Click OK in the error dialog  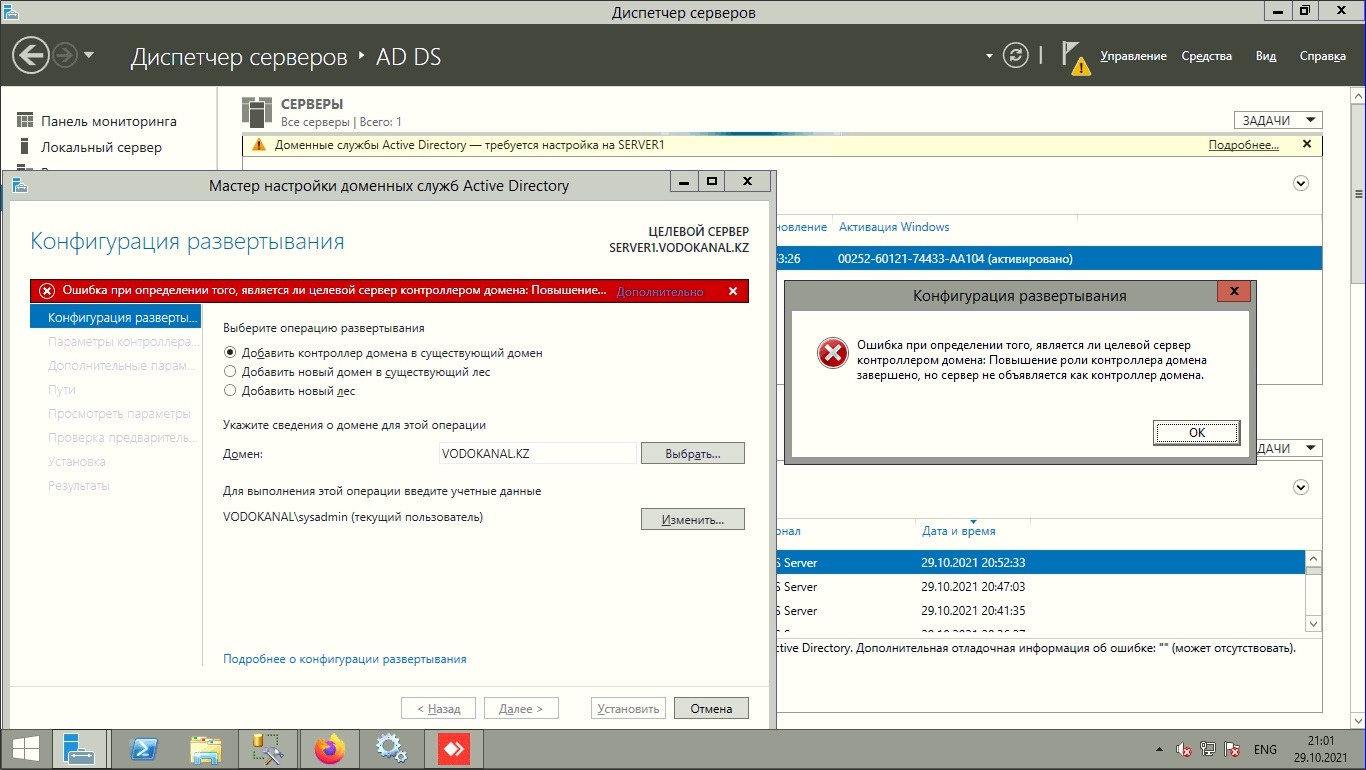pyautogui.click(x=1197, y=432)
